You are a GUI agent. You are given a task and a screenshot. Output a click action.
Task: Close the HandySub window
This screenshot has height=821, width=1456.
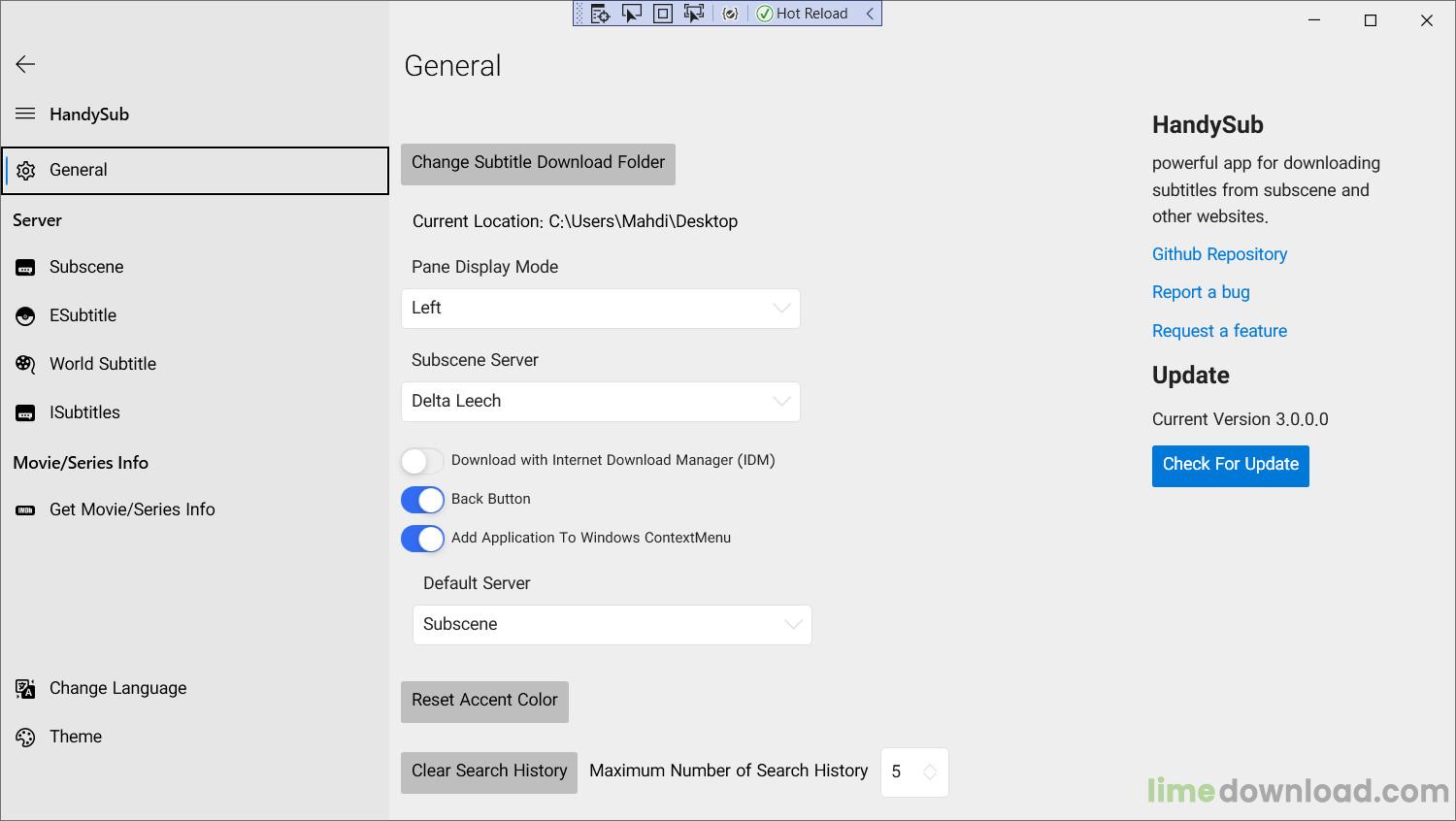[x=1427, y=20]
